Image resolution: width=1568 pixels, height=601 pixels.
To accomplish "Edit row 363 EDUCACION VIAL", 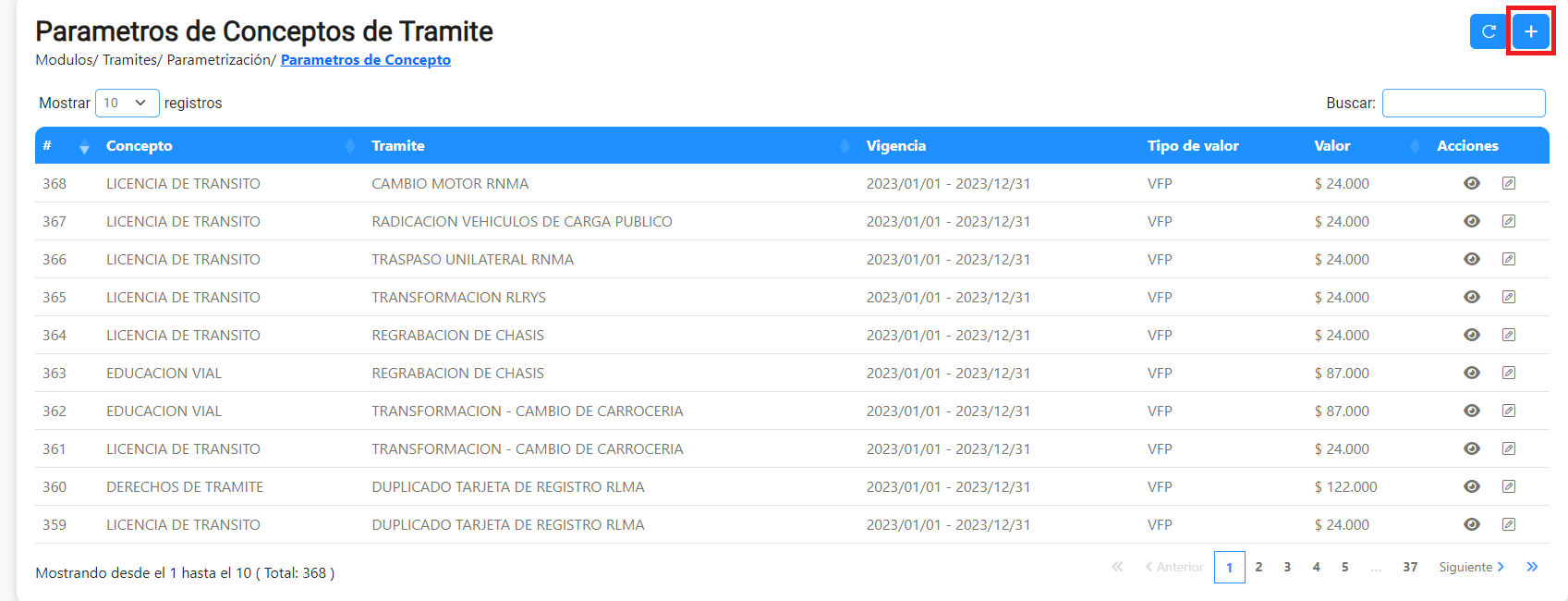I will tap(1509, 373).
